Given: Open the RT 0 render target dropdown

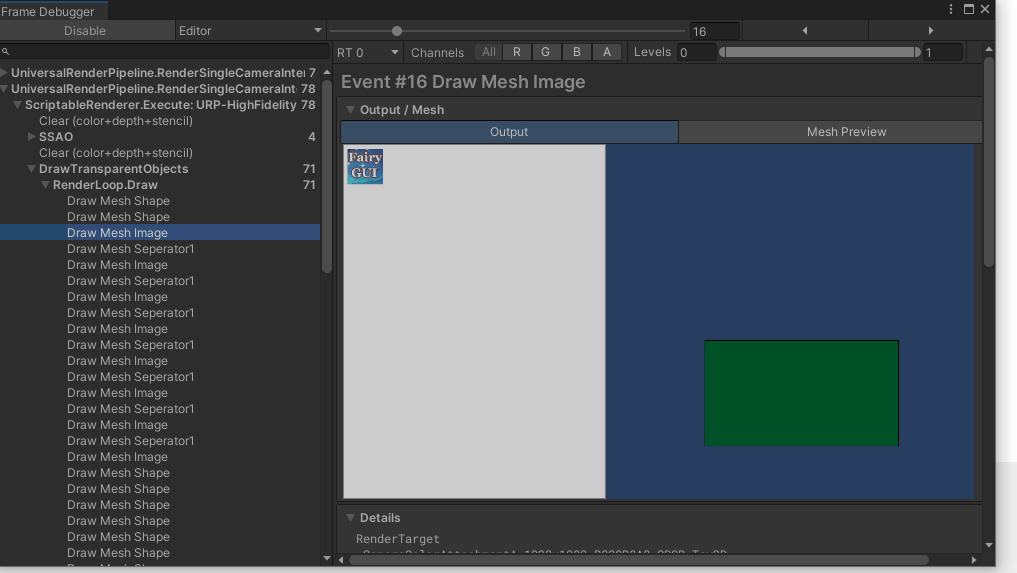Looking at the screenshot, I should pyautogui.click(x=367, y=52).
